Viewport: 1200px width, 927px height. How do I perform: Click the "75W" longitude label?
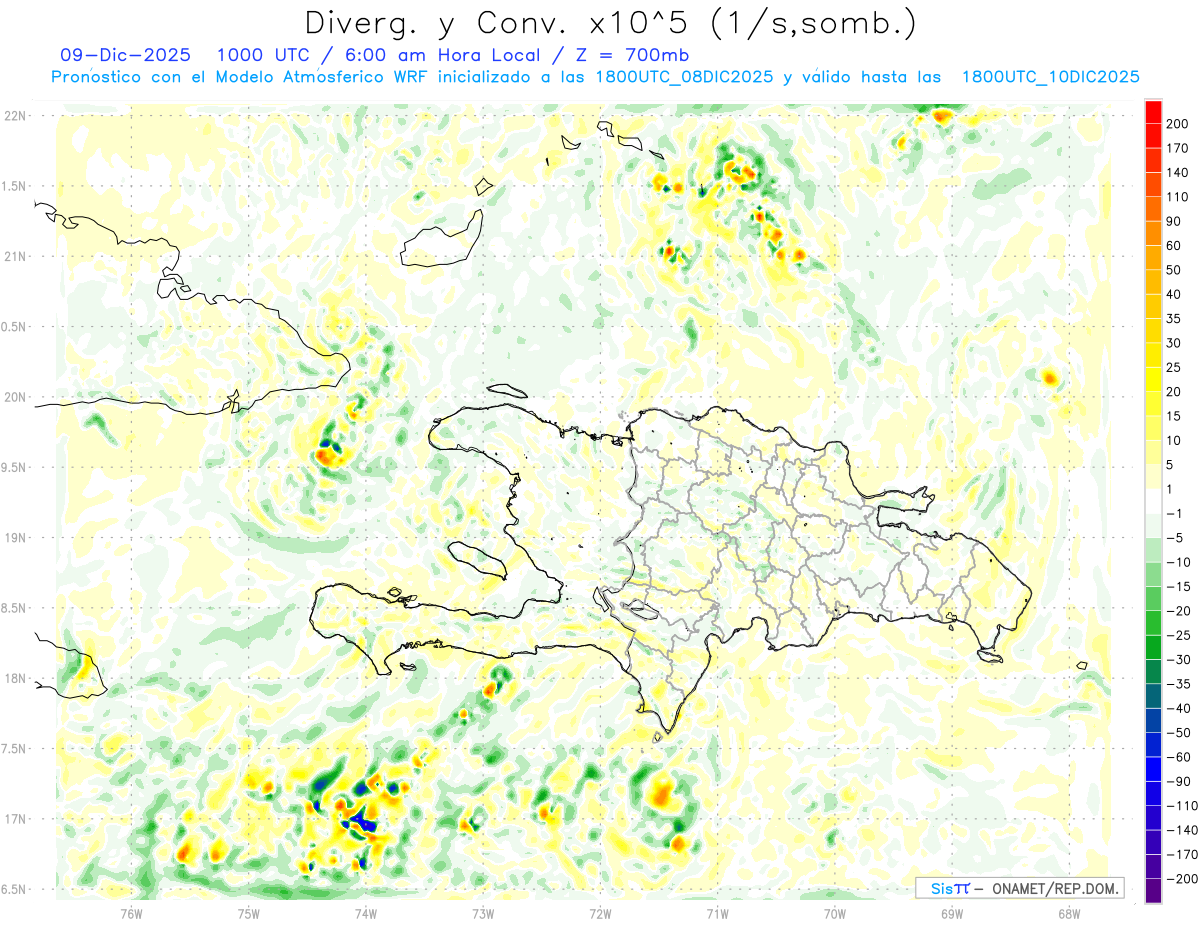[x=248, y=912]
